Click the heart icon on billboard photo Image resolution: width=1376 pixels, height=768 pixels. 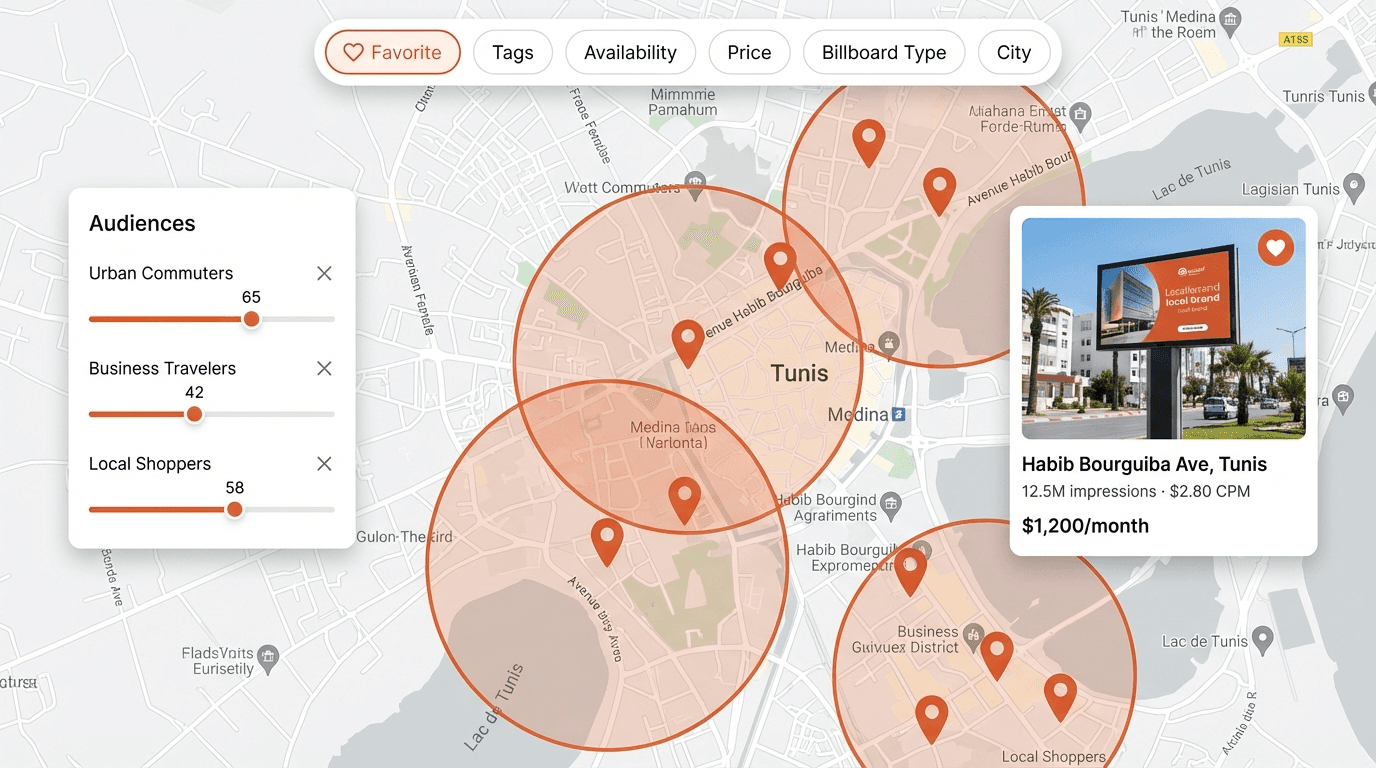click(1275, 247)
